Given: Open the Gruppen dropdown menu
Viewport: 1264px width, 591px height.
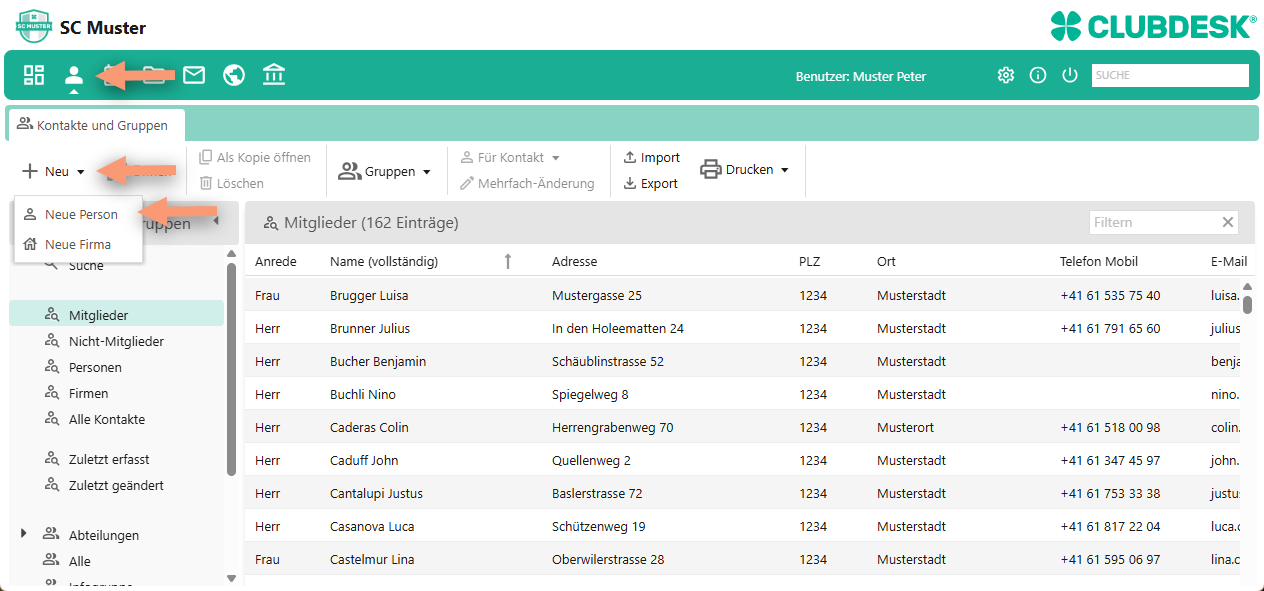Looking at the screenshot, I should tap(385, 171).
